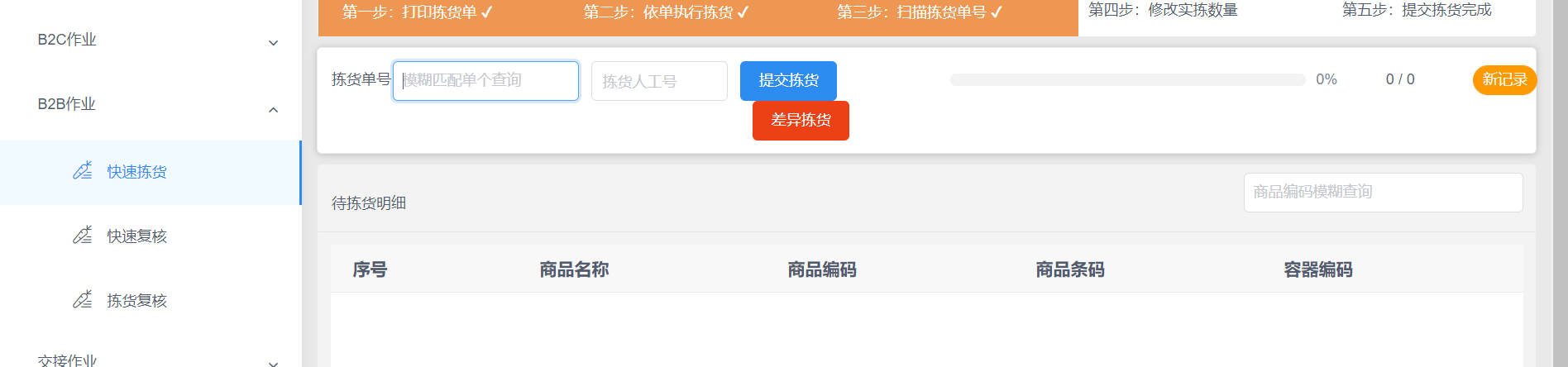
Task: Click the edit icon beside 快速拣货
Action: click(83, 171)
